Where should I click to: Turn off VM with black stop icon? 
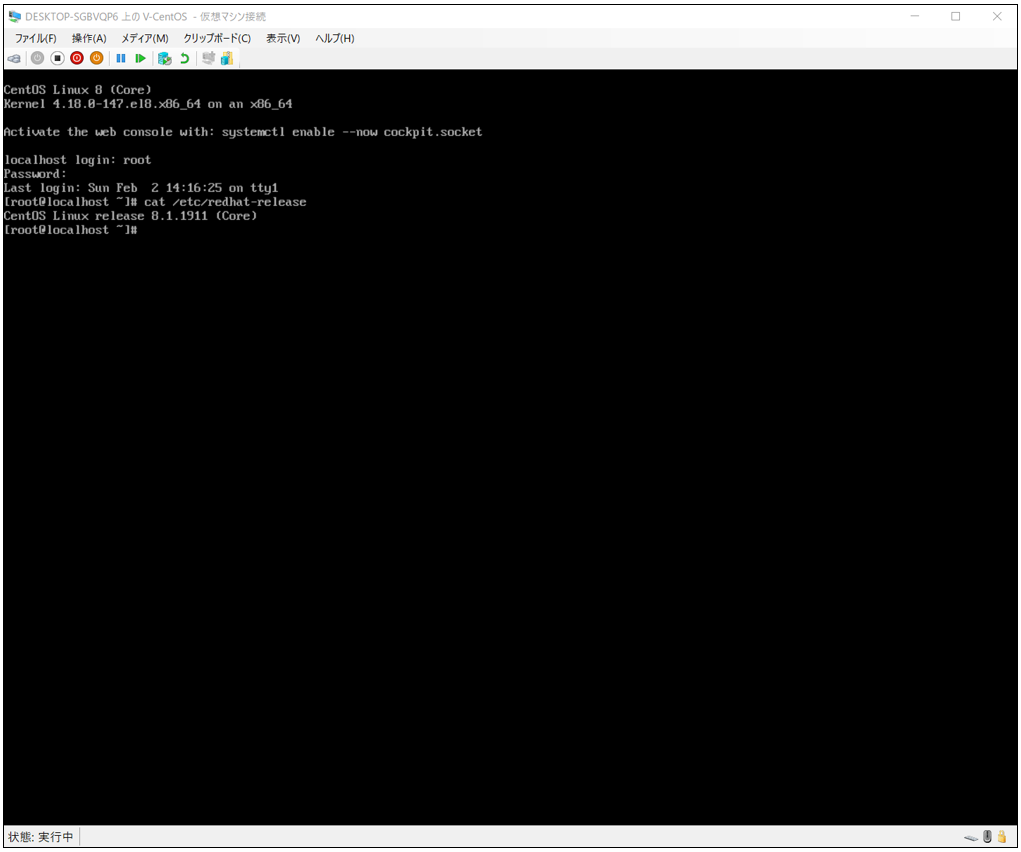point(57,59)
